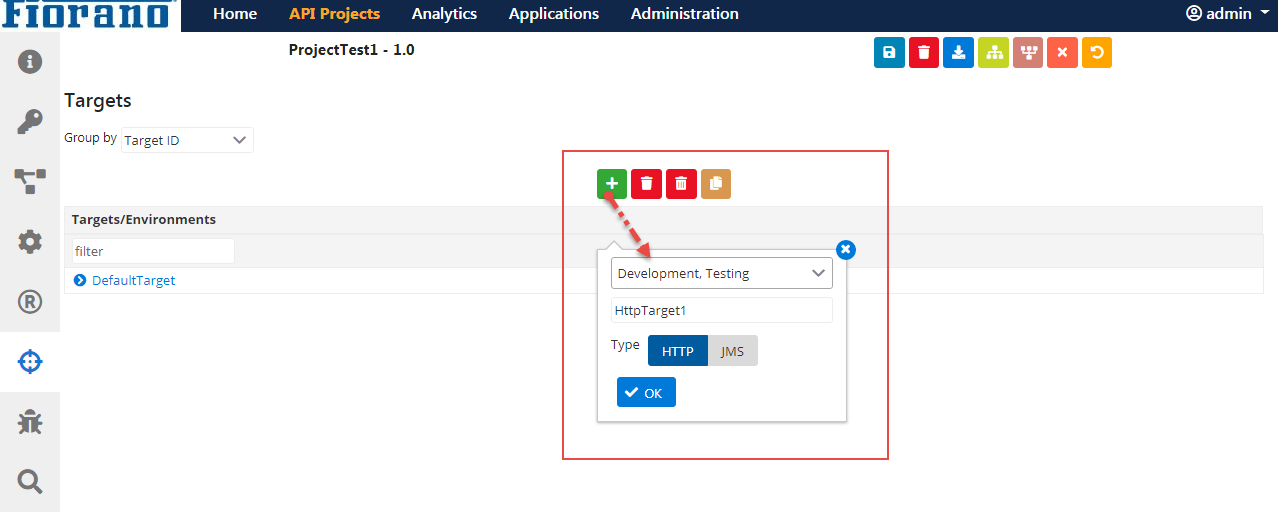The image size is (1278, 512).
Task: Open the Info sidebar icon
Action: (x=30, y=62)
